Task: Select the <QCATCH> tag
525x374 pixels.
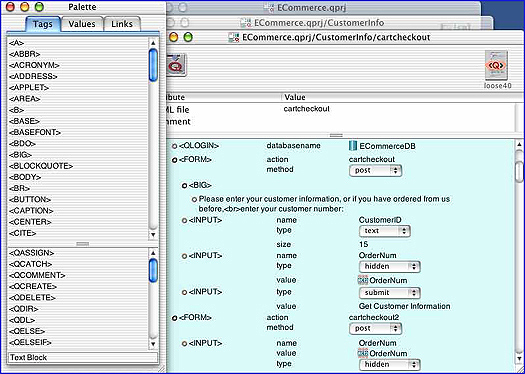Action: [30, 264]
